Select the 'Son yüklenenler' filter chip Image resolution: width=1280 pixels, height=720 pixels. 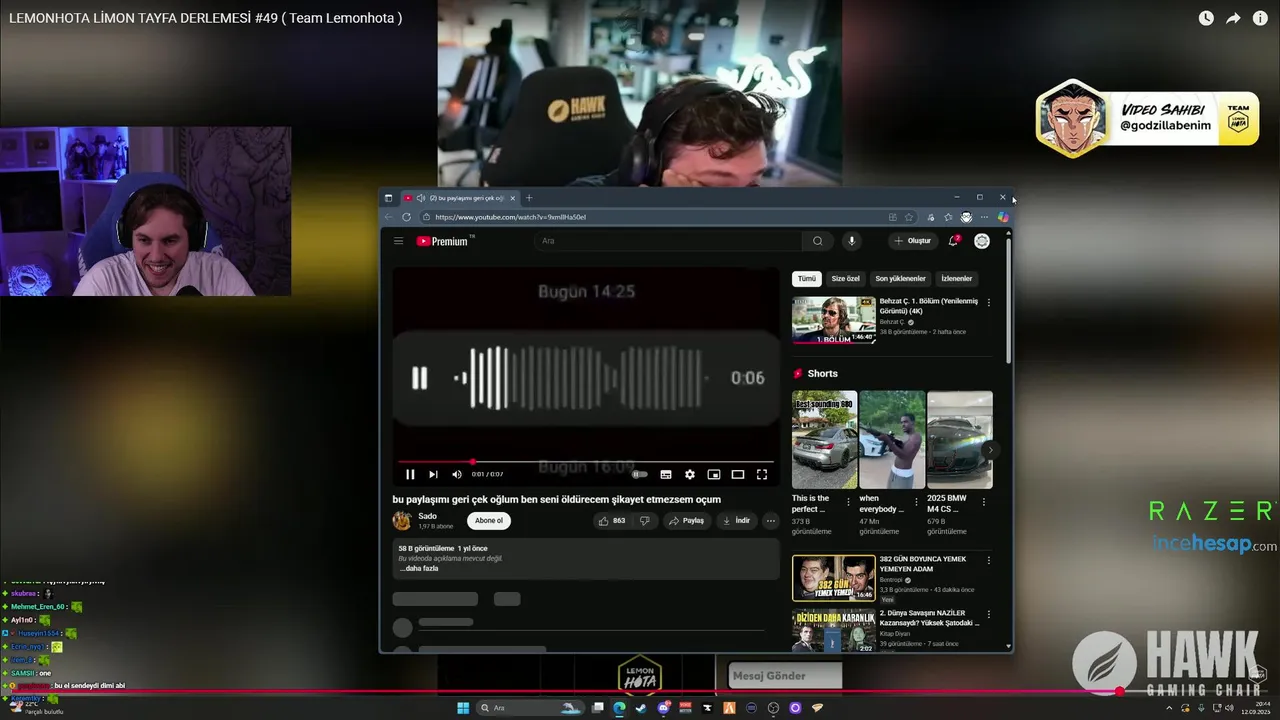[x=900, y=279]
